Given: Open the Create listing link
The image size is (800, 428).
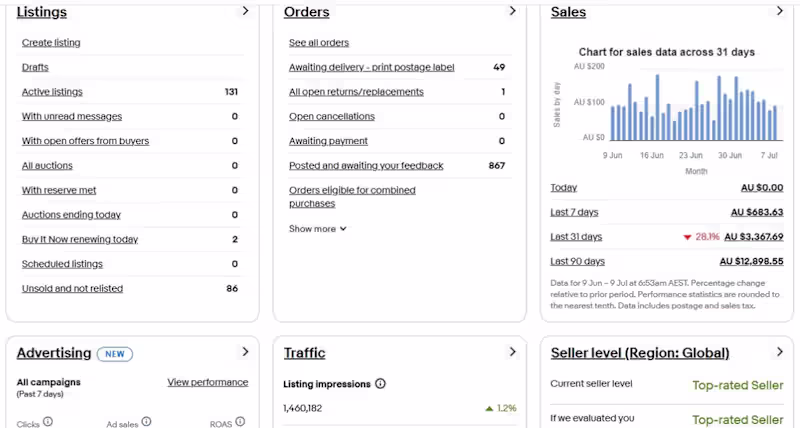Looking at the screenshot, I should click(51, 43).
